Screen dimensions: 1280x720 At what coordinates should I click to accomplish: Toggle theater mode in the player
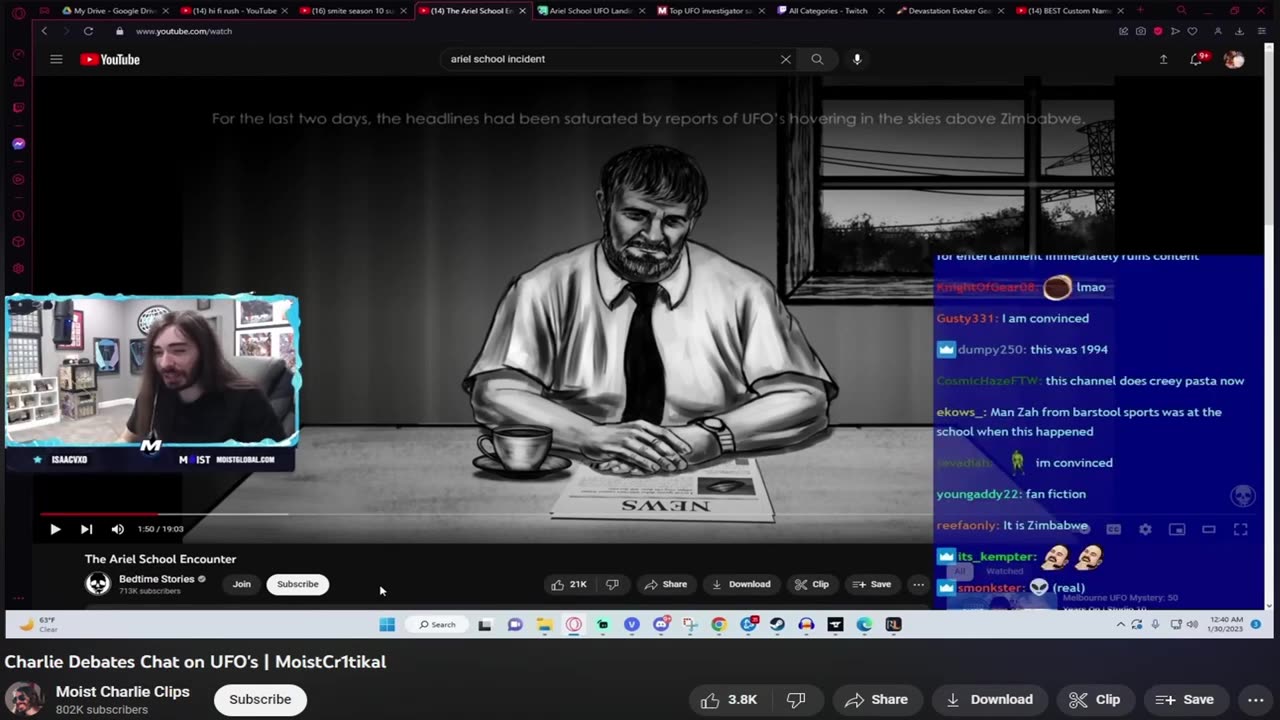pos(1209,529)
